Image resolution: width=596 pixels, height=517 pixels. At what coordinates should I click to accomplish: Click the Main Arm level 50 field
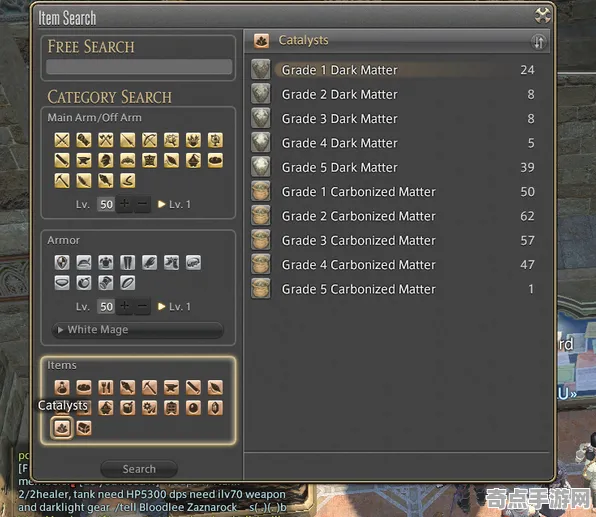tap(106, 204)
